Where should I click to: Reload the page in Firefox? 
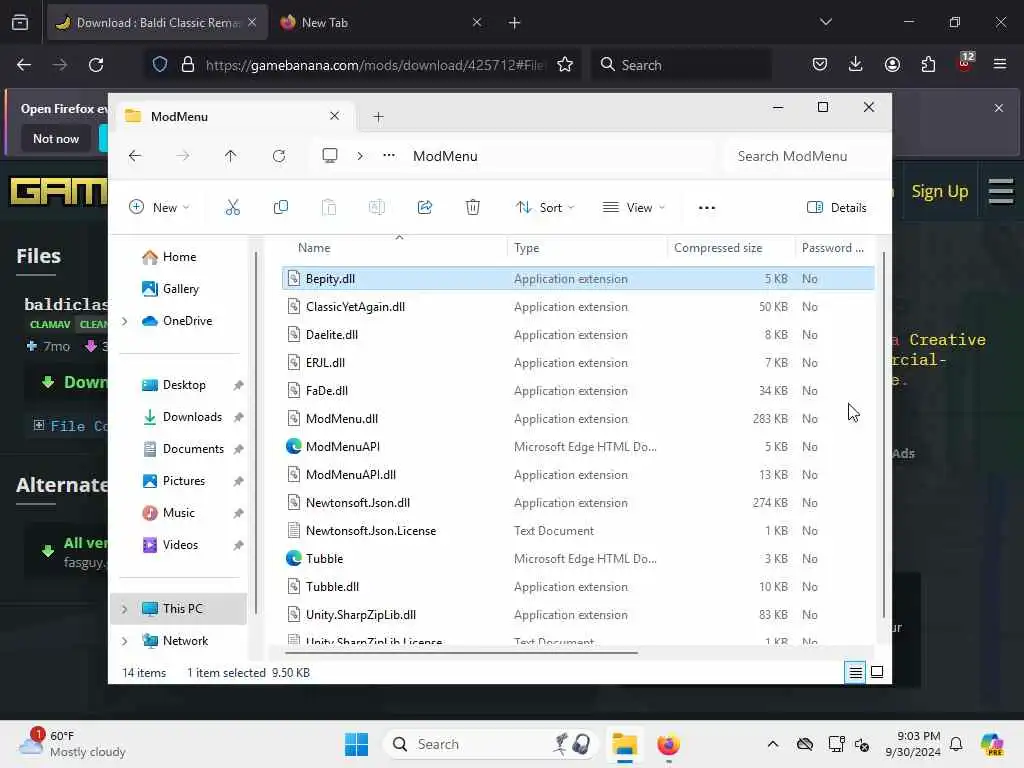pyautogui.click(x=96, y=65)
